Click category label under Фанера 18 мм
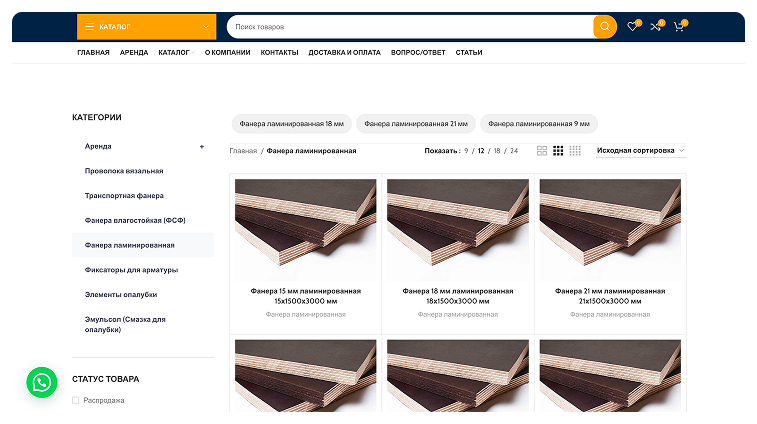757x424 pixels. (458, 314)
